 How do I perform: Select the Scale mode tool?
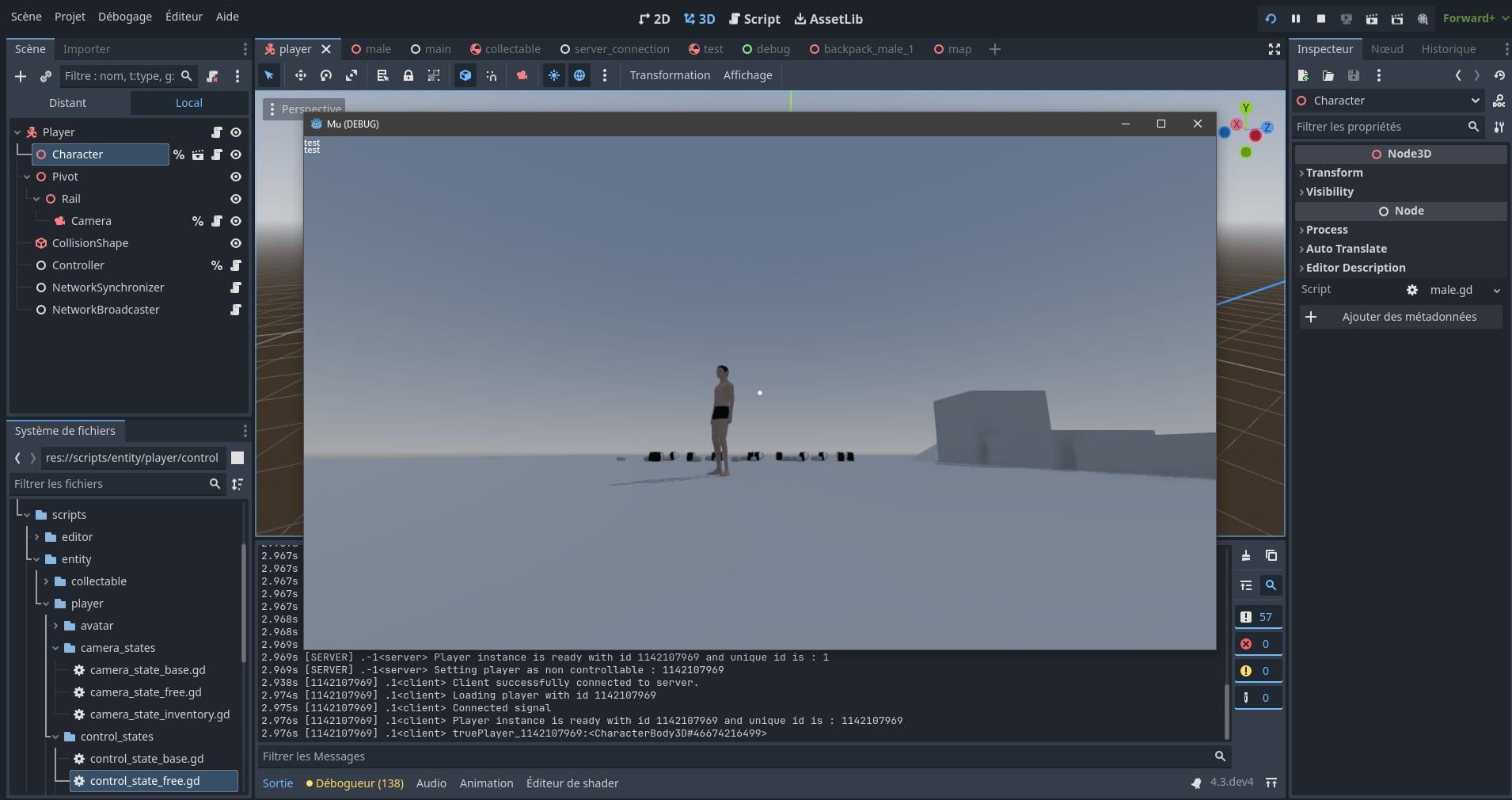pos(351,75)
